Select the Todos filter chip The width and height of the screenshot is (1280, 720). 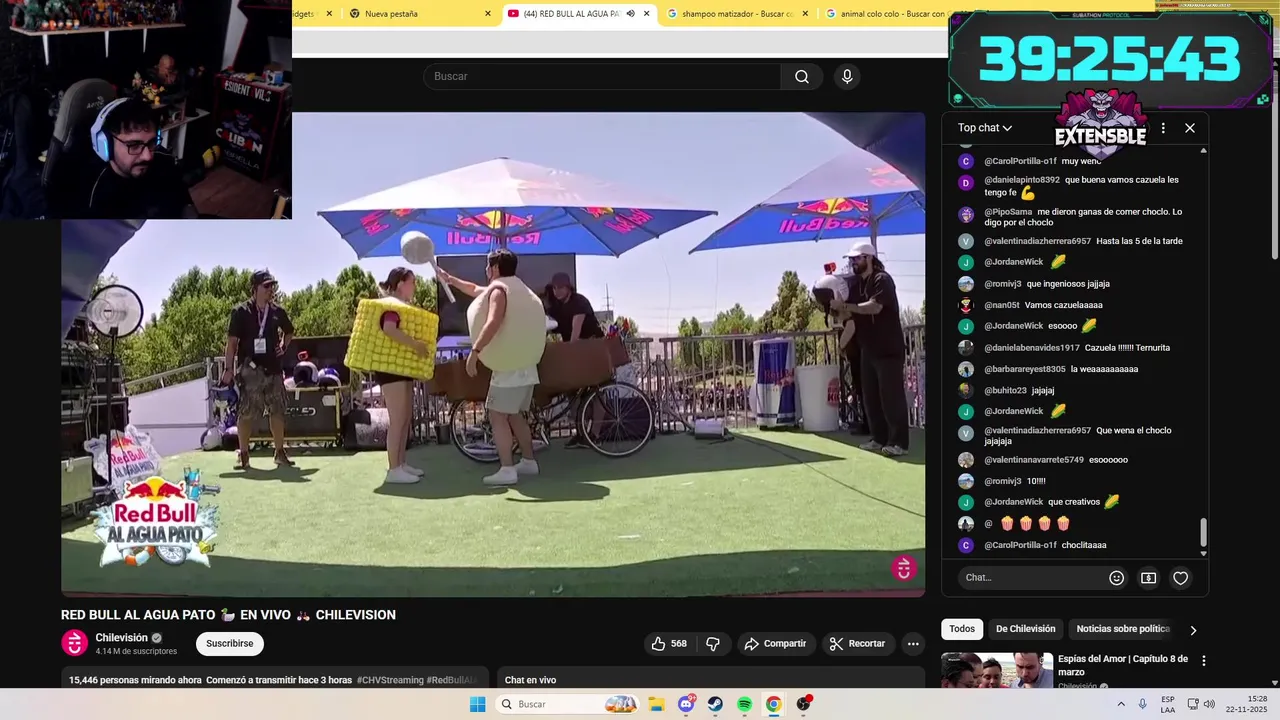point(962,629)
